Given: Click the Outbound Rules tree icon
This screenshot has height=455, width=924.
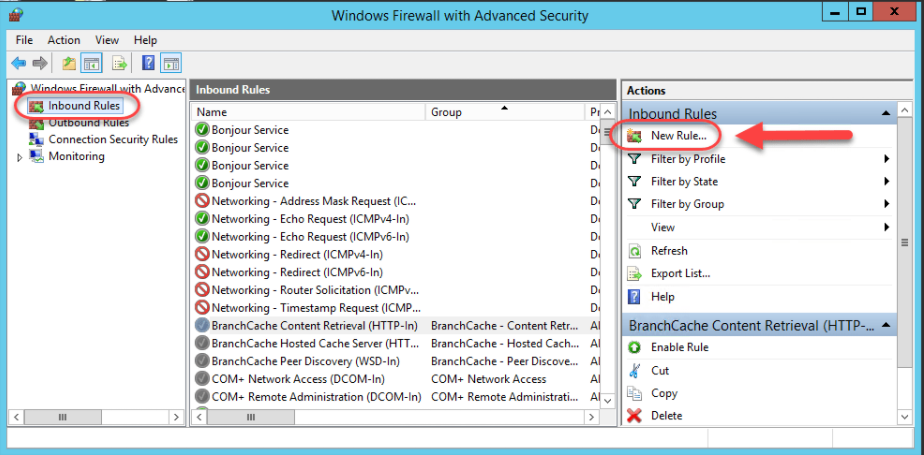Looking at the screenshot, I should coord(37,123).
